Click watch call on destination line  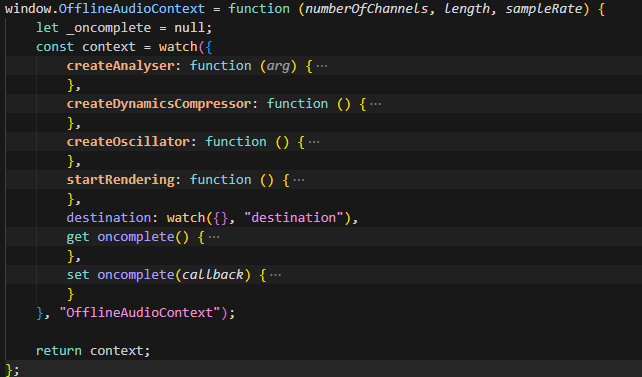pyautogui.click(x=186, y=218)
